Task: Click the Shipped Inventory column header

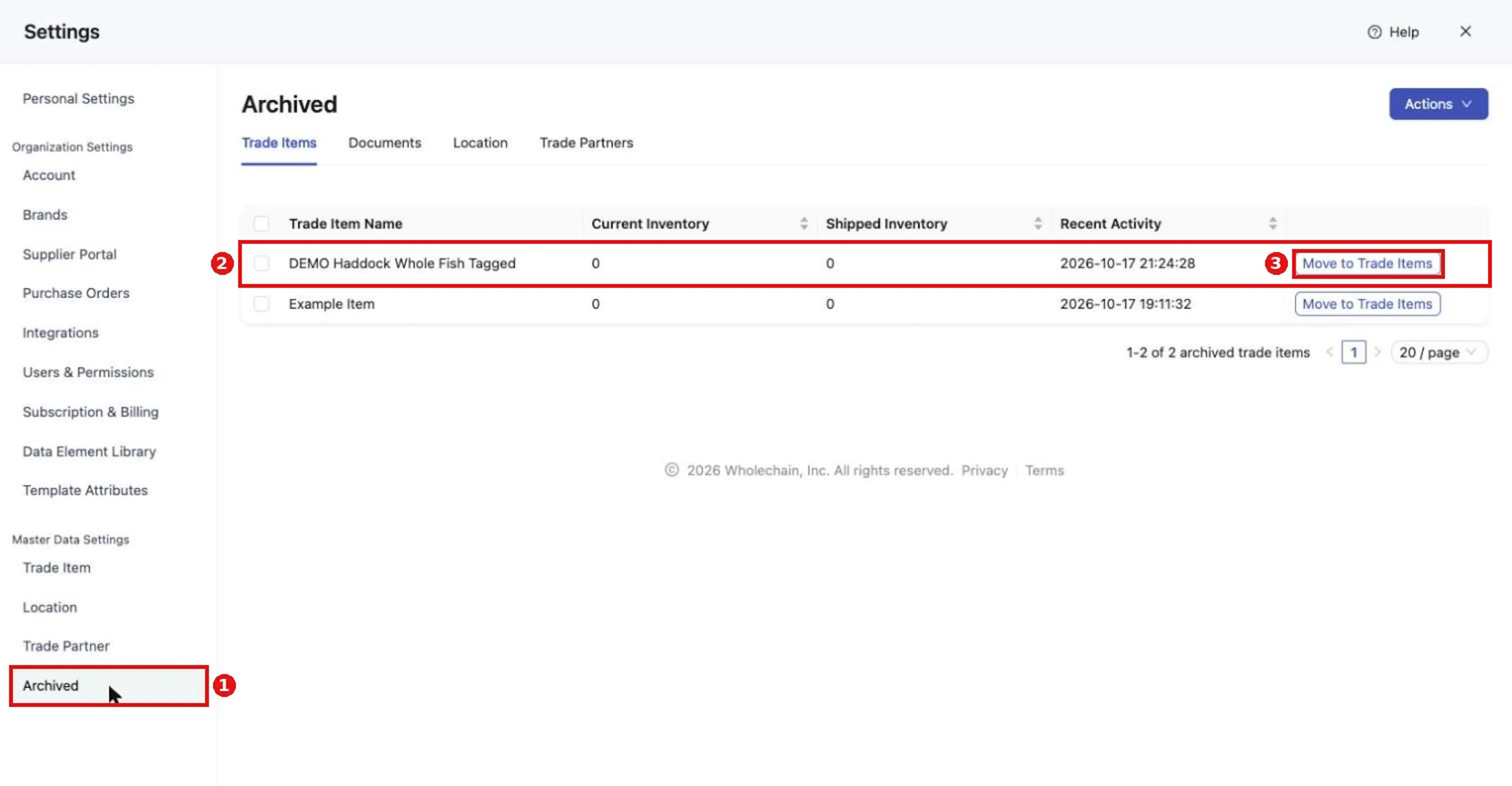Action: (x=886, y=224)
